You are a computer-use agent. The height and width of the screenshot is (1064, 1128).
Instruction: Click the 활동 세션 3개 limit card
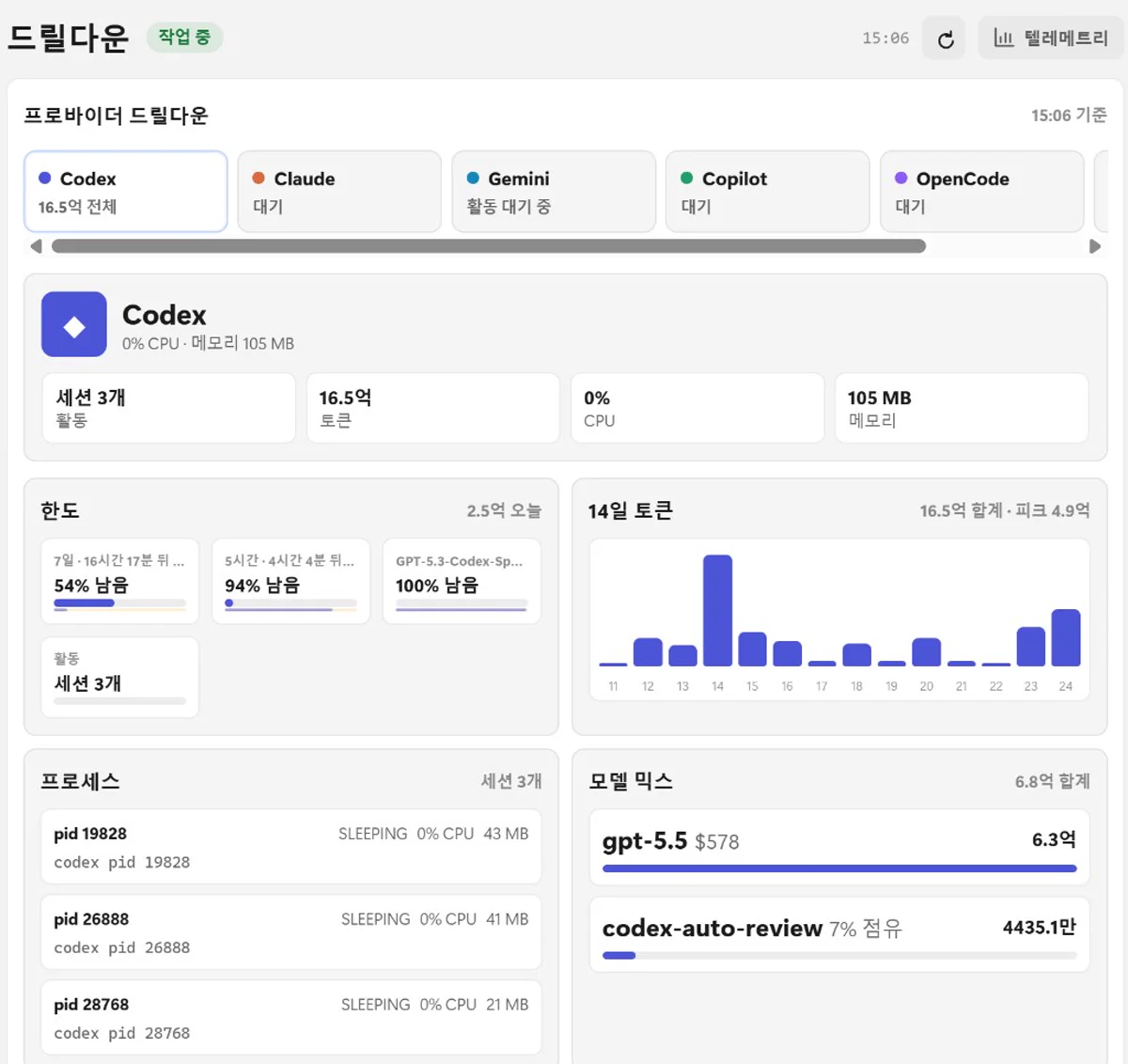(x=120, y=678)
